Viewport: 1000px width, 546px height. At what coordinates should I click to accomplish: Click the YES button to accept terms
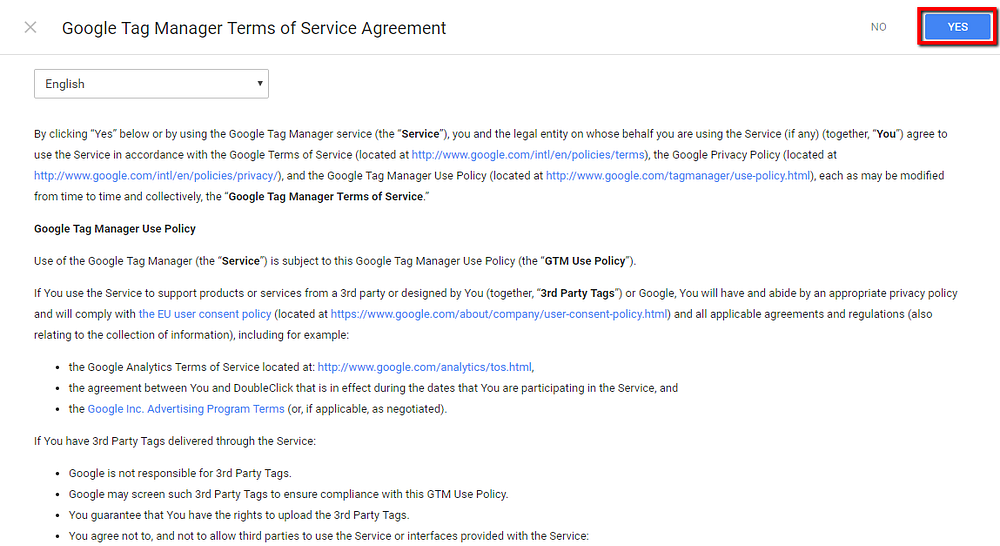pyautogui.click(x=957, y=27)
